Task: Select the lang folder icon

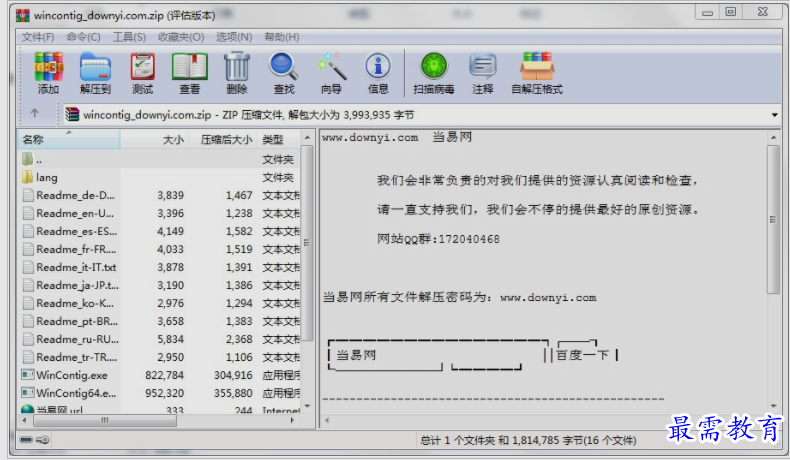Action: (x=27, y=177)
